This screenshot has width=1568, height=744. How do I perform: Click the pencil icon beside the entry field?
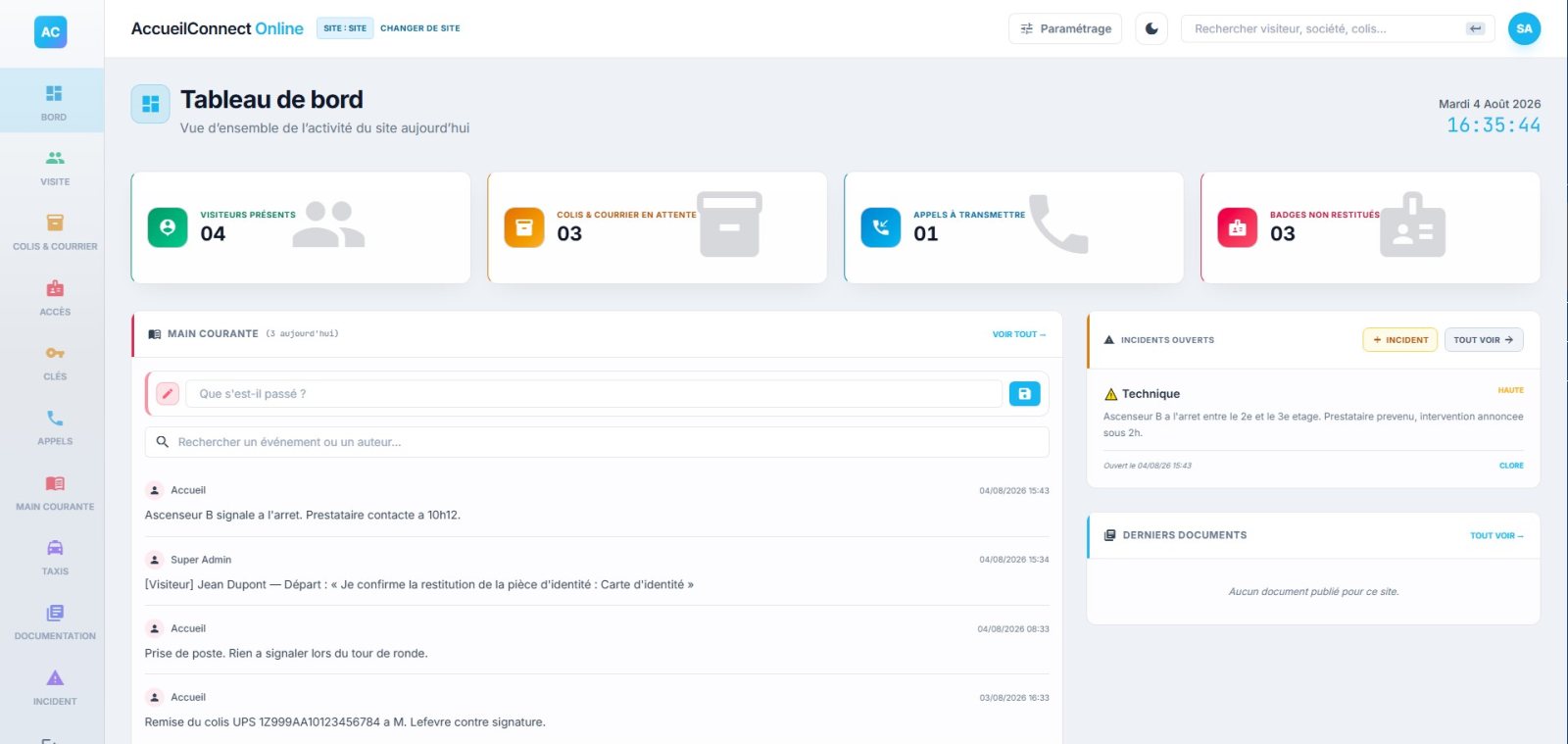(168, 393)
